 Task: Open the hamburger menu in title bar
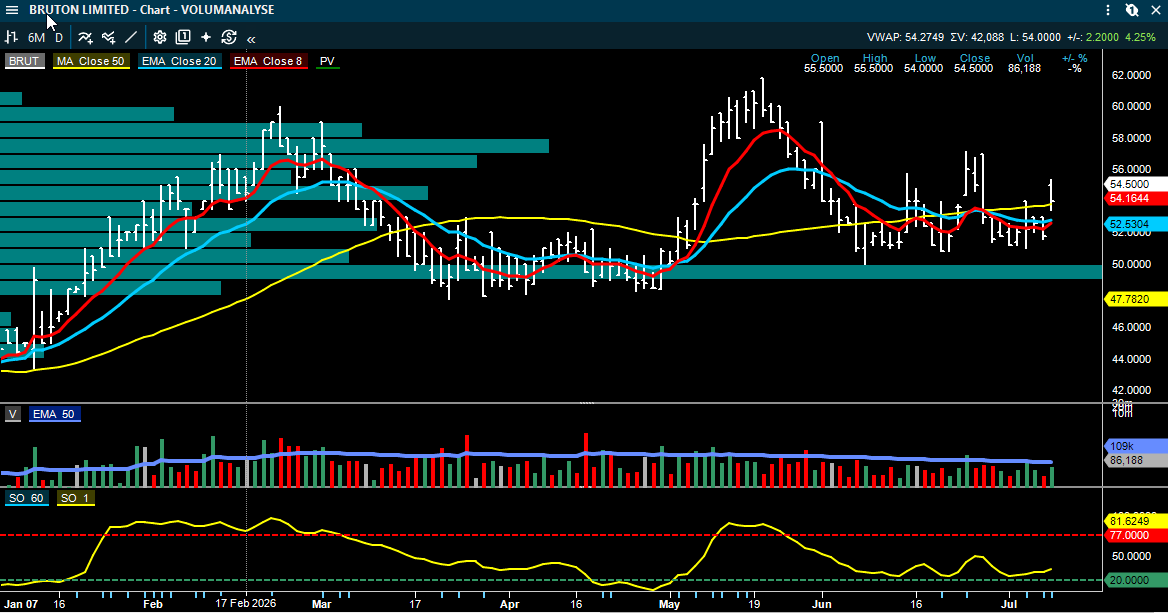tap(12, 10)
